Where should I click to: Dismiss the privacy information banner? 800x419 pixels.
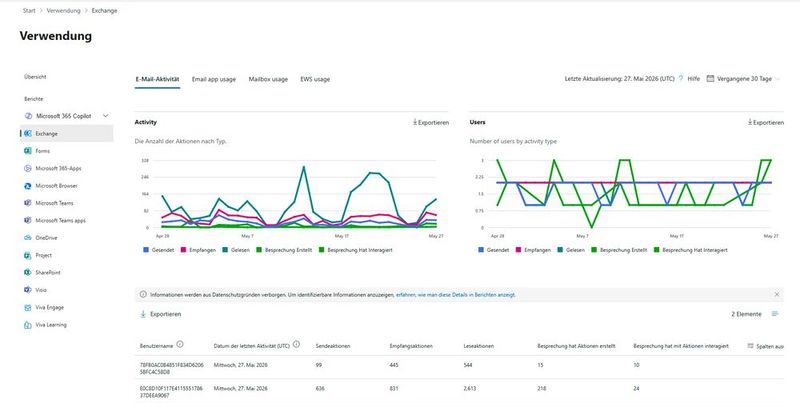777,294
